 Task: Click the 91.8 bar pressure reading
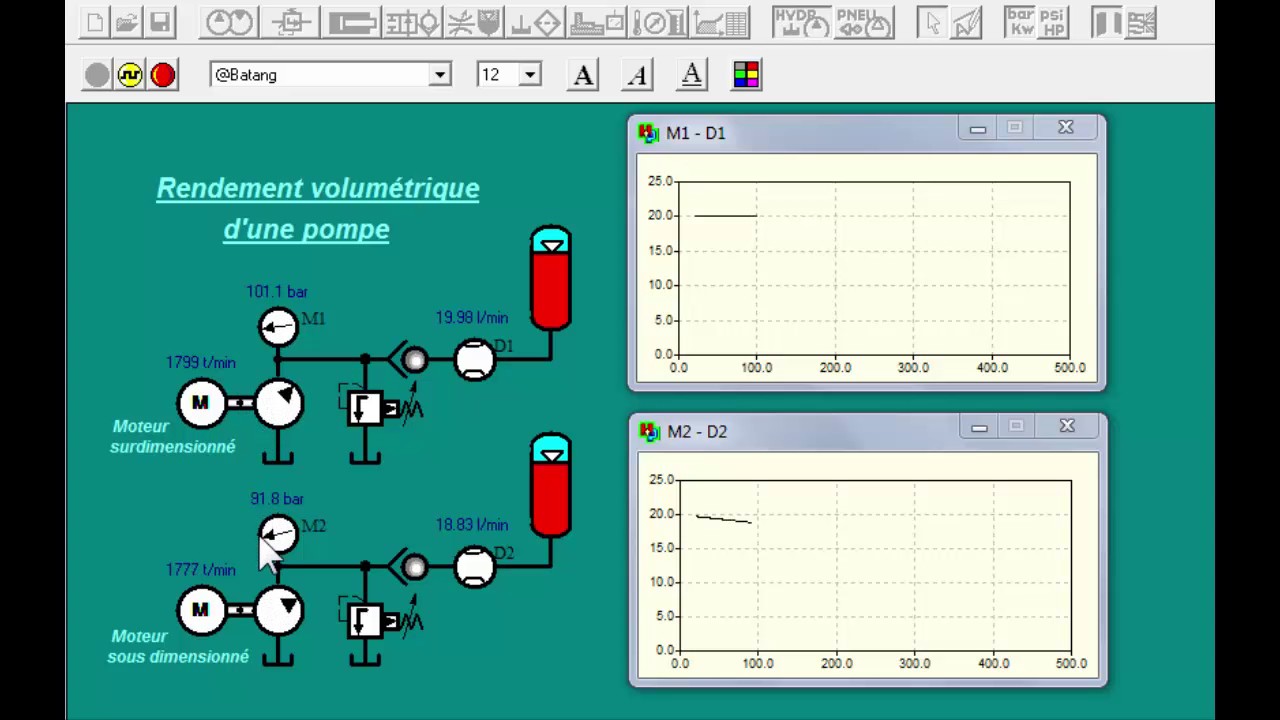pyautogui.click(x=277, y=499)
